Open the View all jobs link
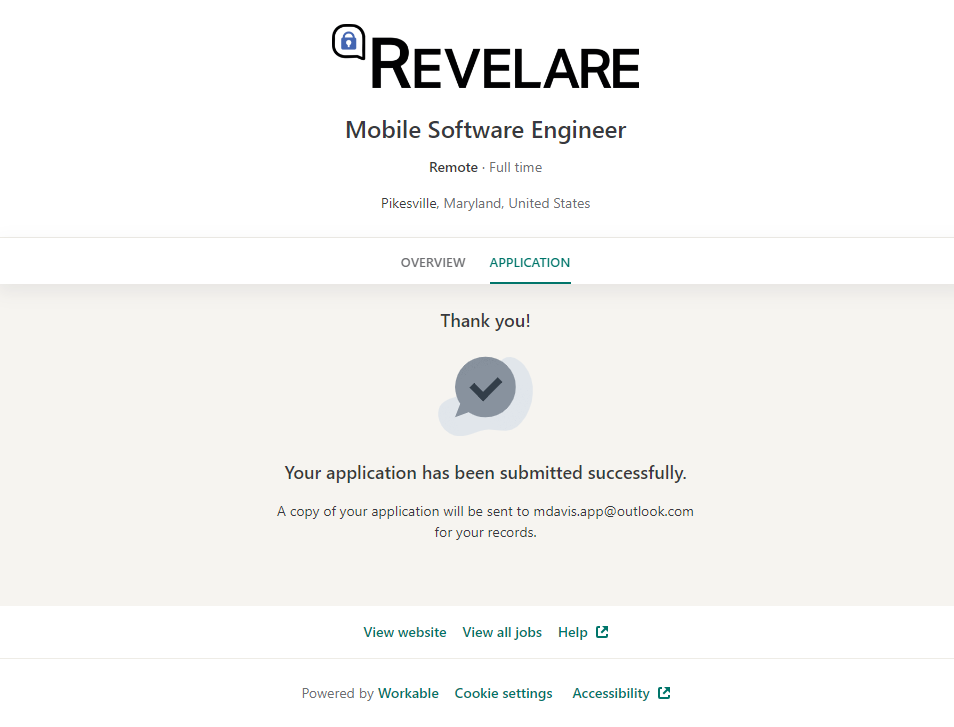954x727 pixels. click(x=502, y=632)
